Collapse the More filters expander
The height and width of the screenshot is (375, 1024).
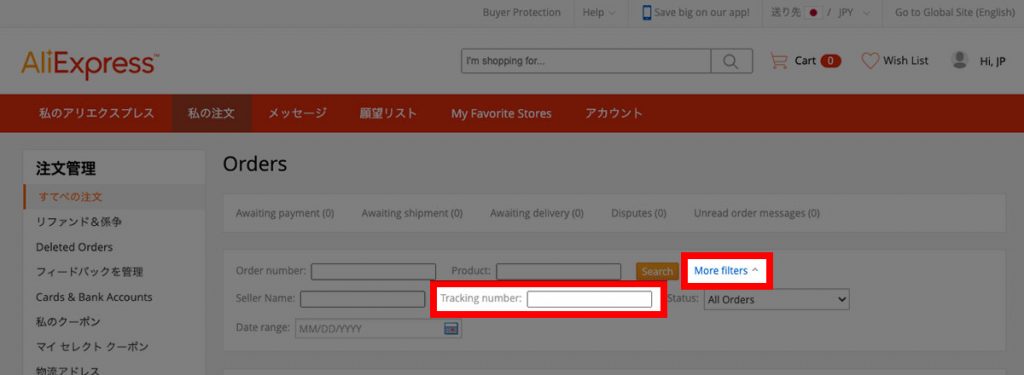727,270
